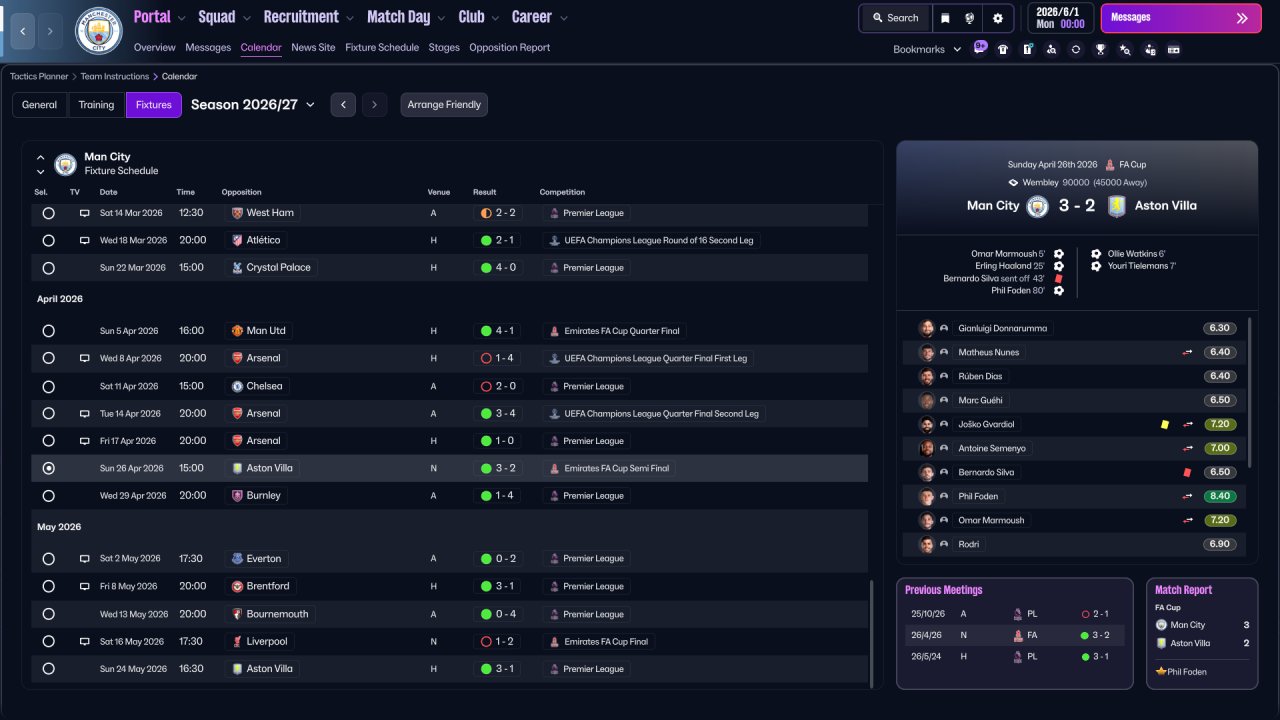Open the Messages continue button
1280x720 pixels.
[x=1181, y=18]
